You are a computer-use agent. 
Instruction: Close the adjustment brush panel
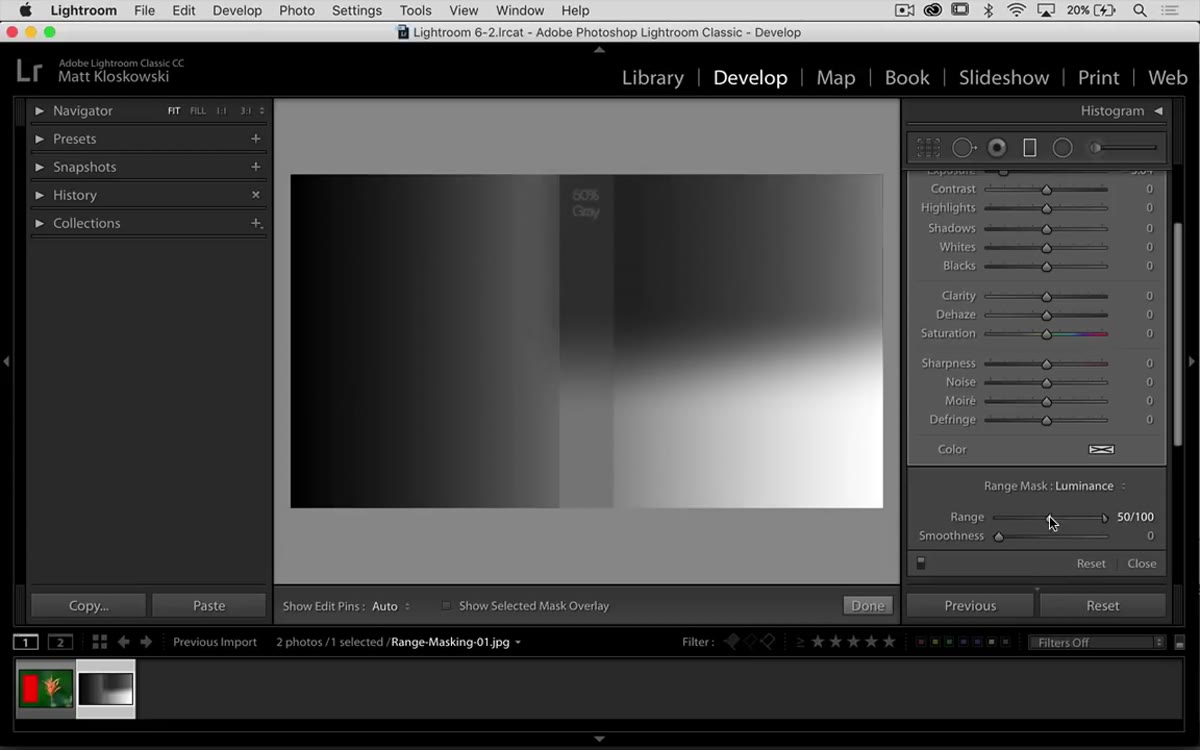pyautogui.click(x=1142, y=564)
